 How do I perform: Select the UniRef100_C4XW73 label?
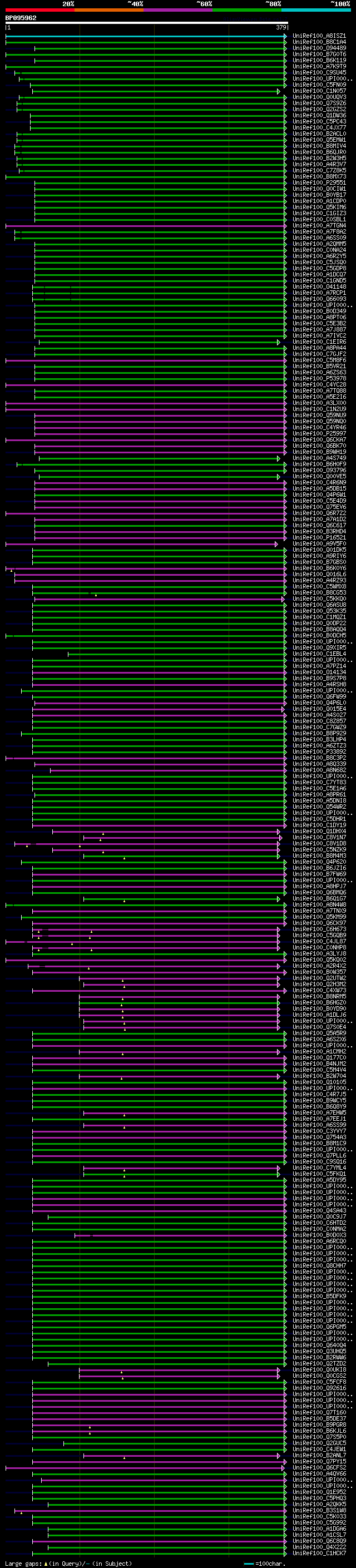pos(319,990)
